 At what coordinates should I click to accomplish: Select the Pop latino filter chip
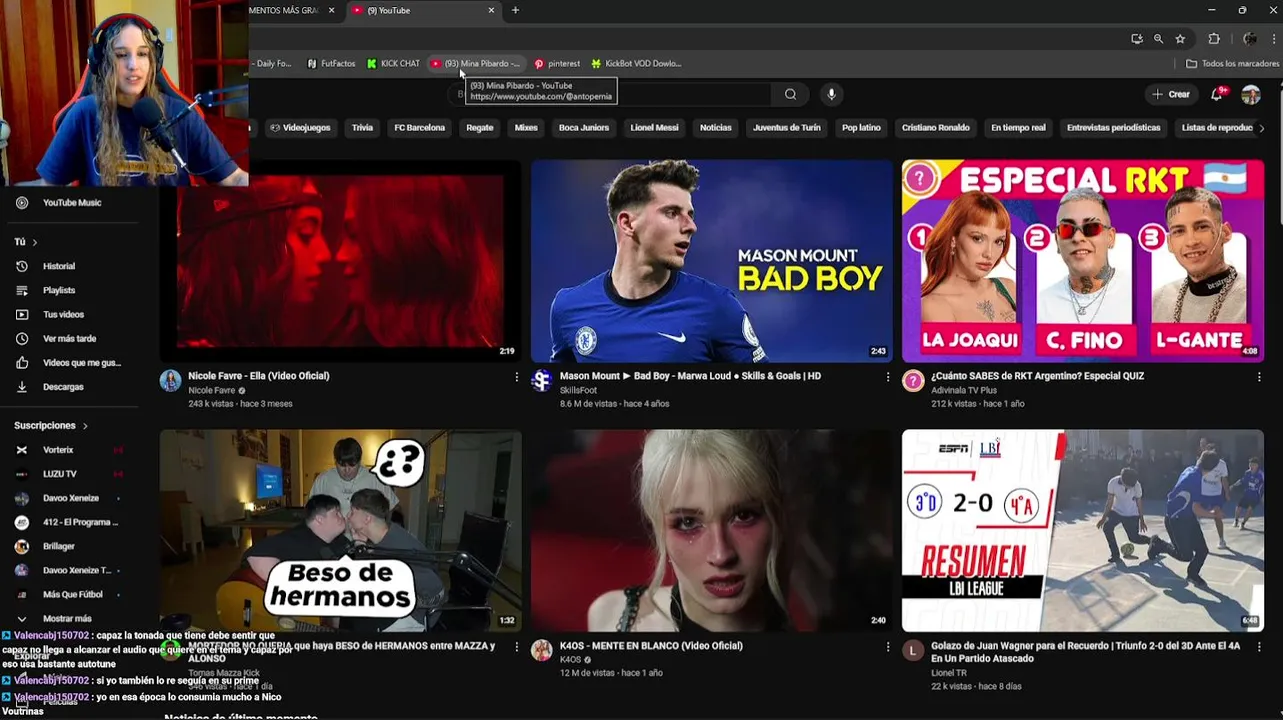click(x=861, y=128)
